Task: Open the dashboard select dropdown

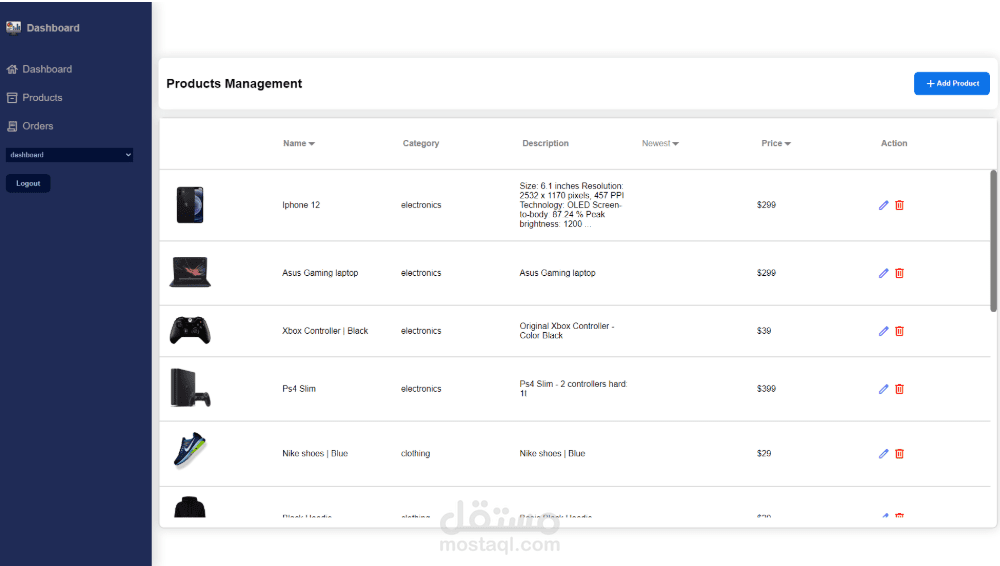Action: click(70, 154)
